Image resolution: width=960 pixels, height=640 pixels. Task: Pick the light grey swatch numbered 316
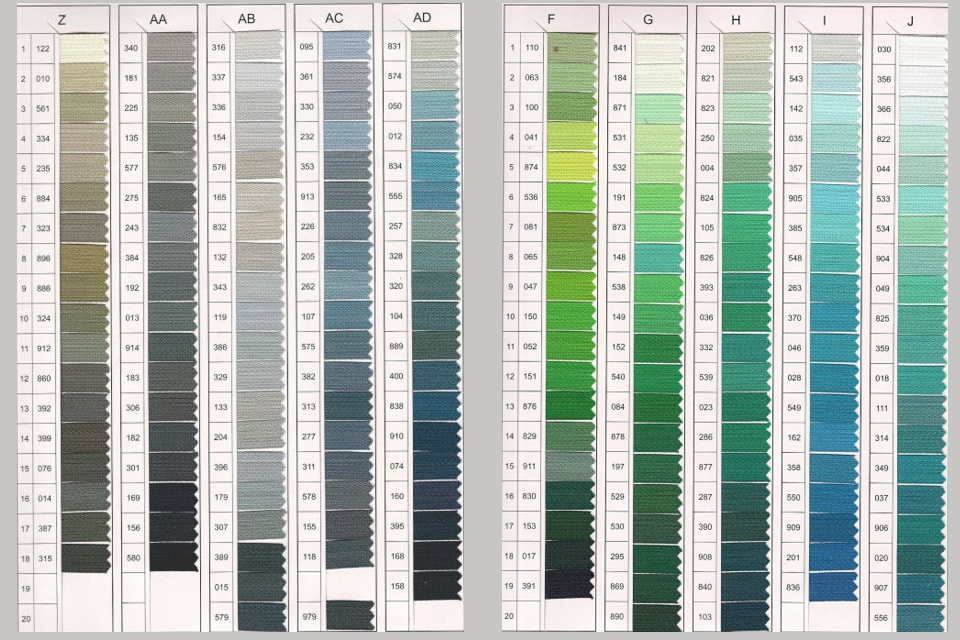pyautogui.click(x=260, y=47)
